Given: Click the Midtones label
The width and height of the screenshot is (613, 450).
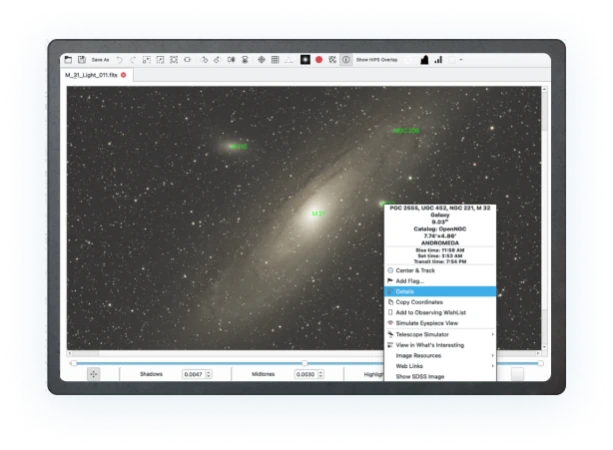Looking at the screenshot, I should [263, 374].
